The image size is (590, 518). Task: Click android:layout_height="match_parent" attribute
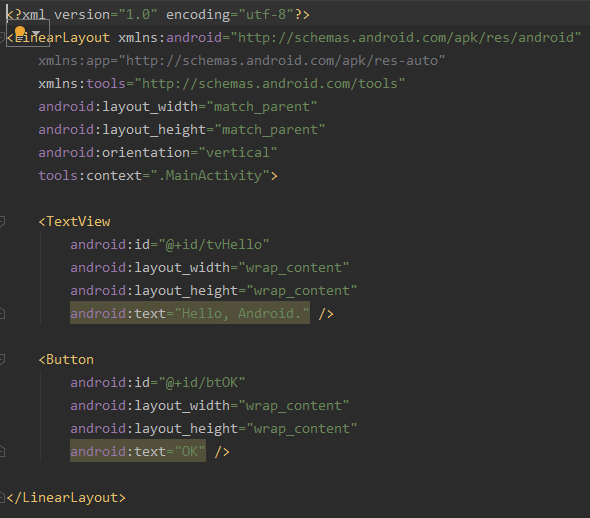point(181,130)
